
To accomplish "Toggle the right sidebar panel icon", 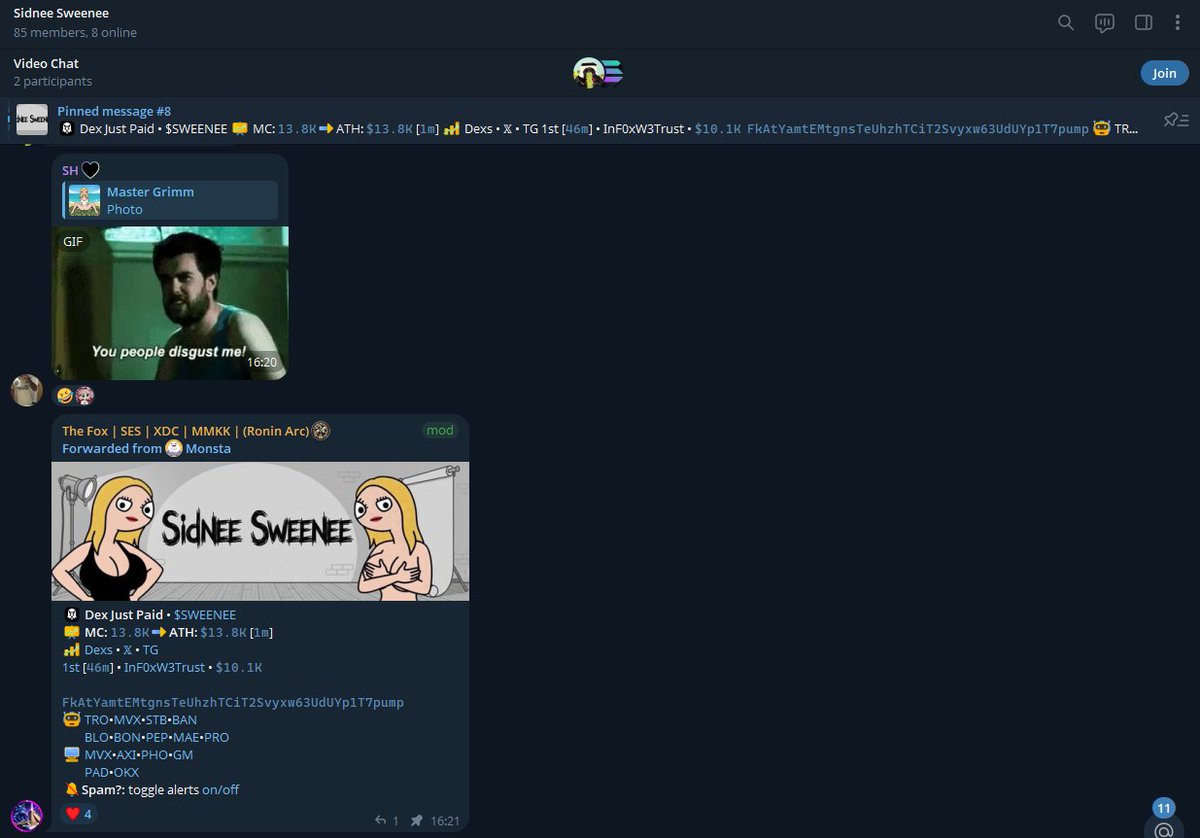I will click(x=1143, y=22).
